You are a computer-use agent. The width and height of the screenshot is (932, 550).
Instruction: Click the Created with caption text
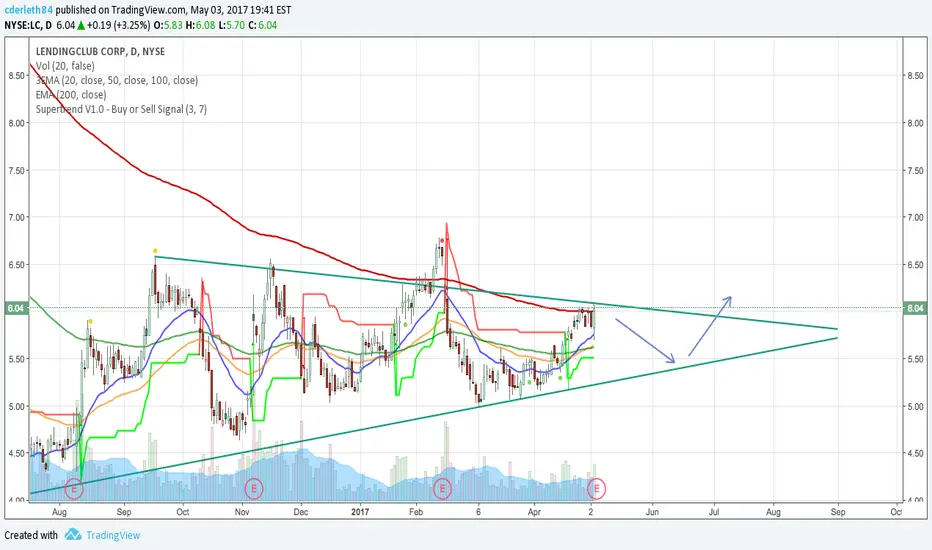[x=31, y=535]
